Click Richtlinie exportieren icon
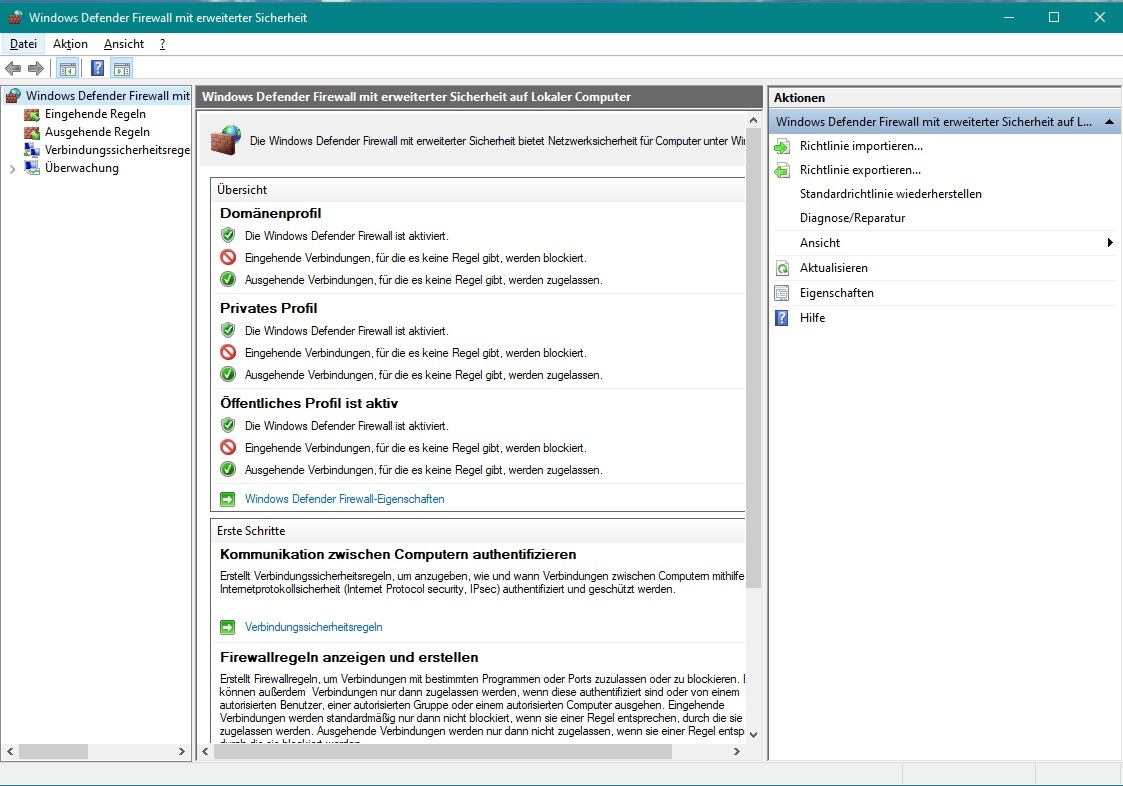This screenshot has height=786, width=1123. [x=782, y=170]
